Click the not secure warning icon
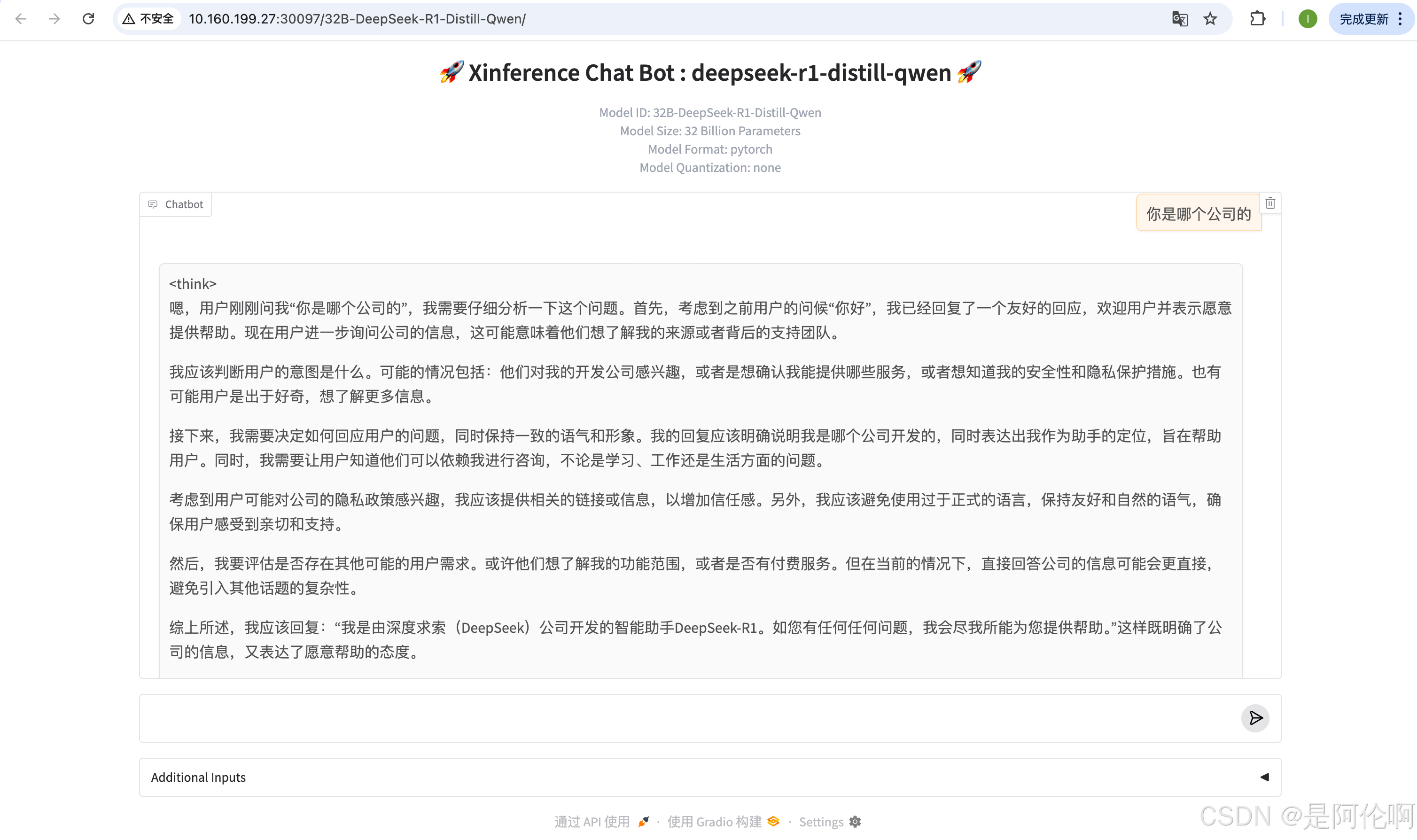The height and width of the screenshot is (840, 1417). pyautogui.click(x=129, y=19)
